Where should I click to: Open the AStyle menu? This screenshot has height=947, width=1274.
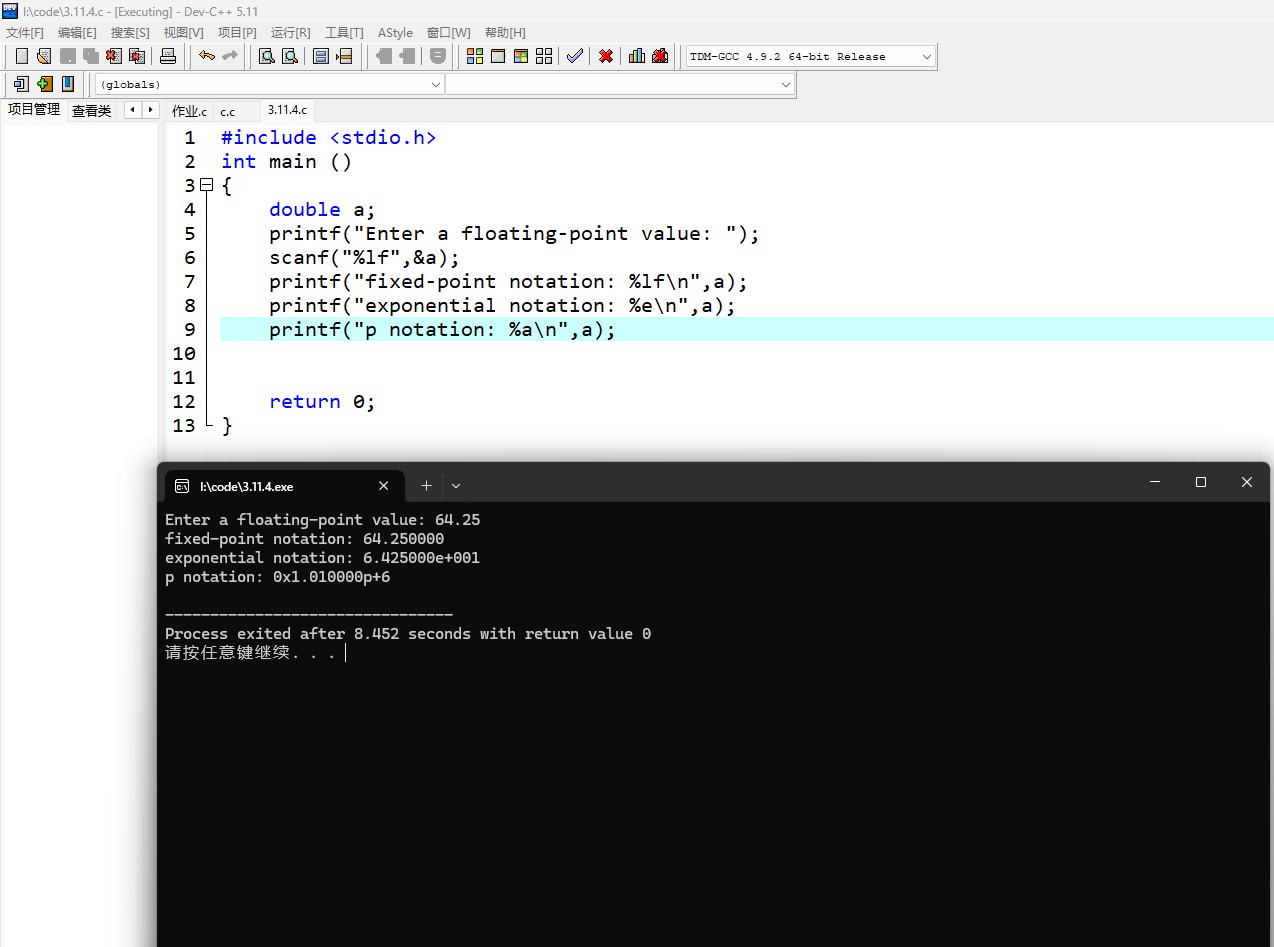pos(395,33)
